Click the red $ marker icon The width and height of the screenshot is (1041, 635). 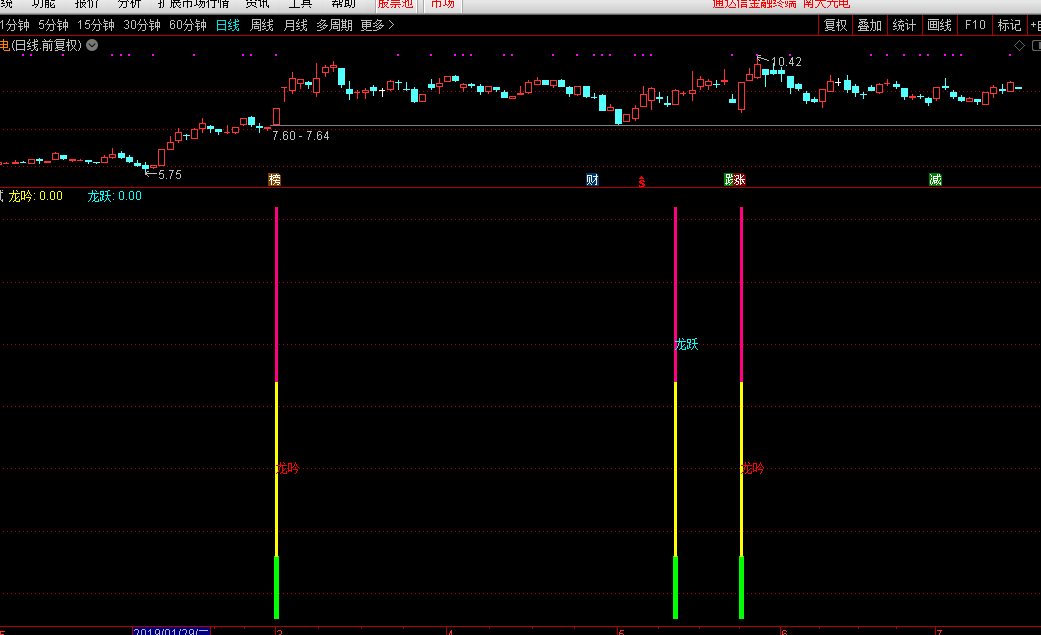click(x=642, y=182)
